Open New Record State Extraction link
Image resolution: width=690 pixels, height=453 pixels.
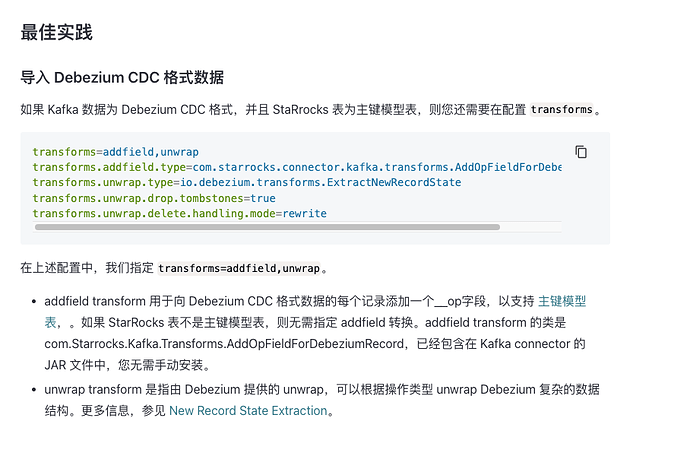click(248, 411)
